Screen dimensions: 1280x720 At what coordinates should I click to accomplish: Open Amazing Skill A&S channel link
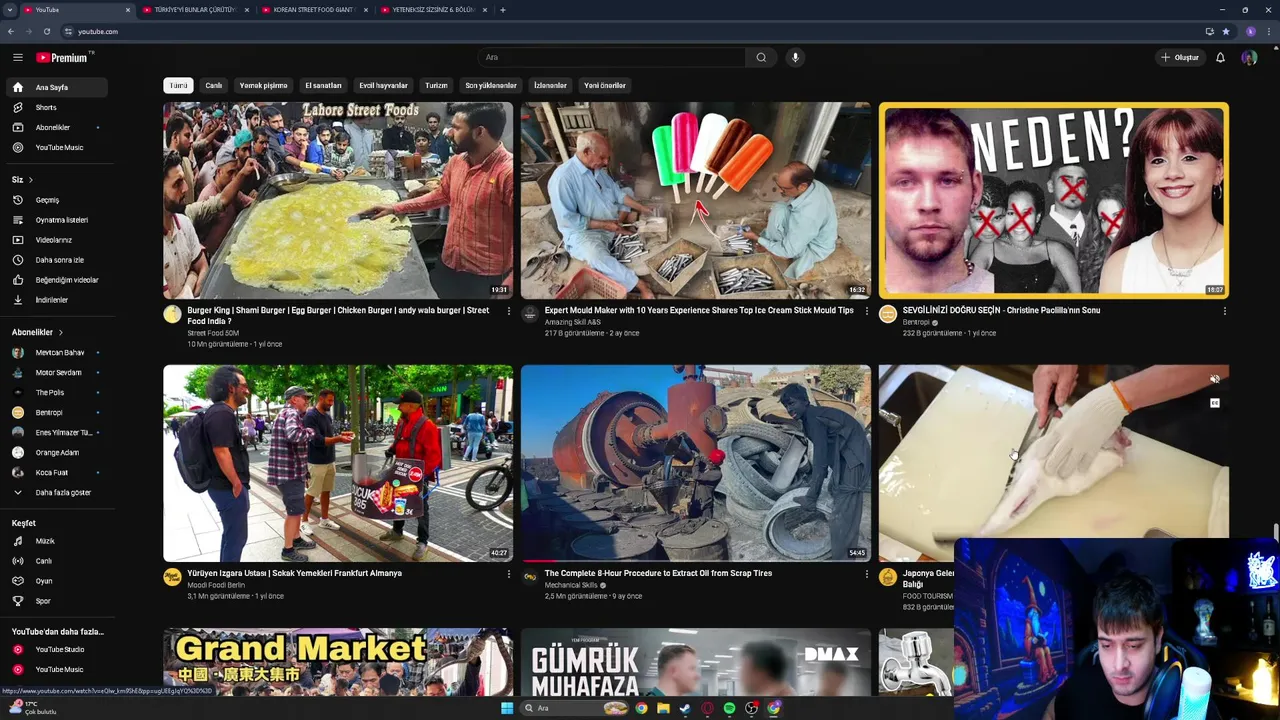(x=573, y=322)
